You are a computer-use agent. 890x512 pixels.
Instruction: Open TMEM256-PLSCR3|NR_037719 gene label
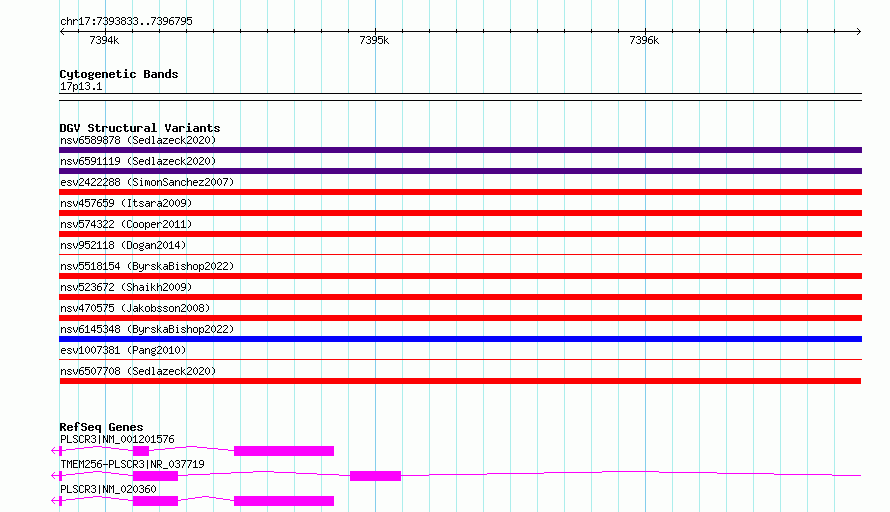(132, 464)
